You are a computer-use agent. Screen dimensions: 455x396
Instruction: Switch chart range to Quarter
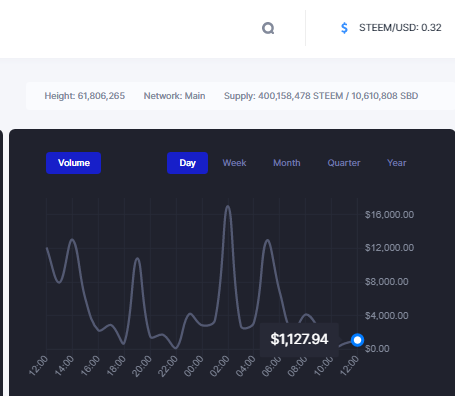[344, 163]
